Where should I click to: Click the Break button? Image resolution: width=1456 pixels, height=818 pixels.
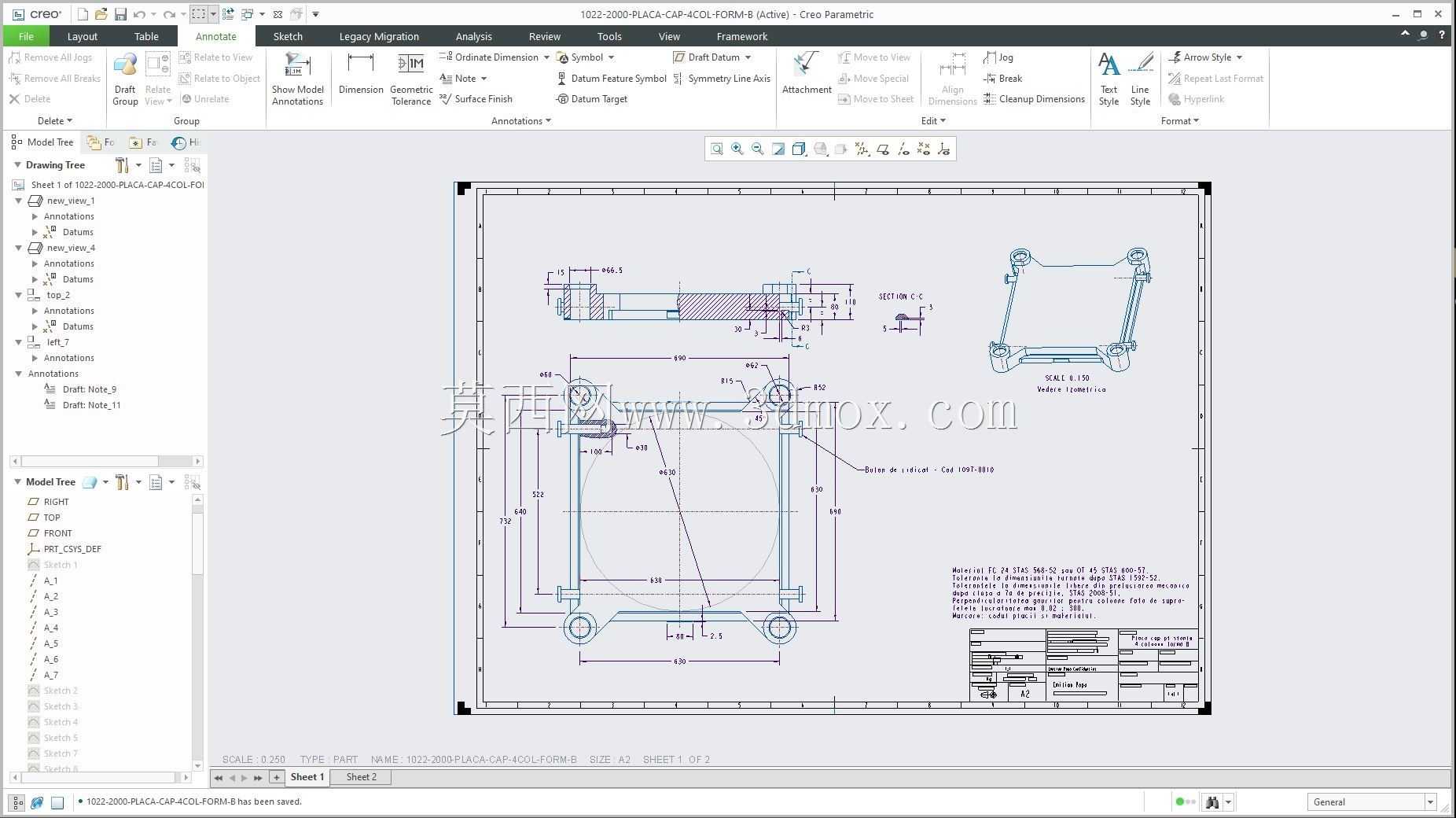pyautogui.click(x=1003, y=79)
